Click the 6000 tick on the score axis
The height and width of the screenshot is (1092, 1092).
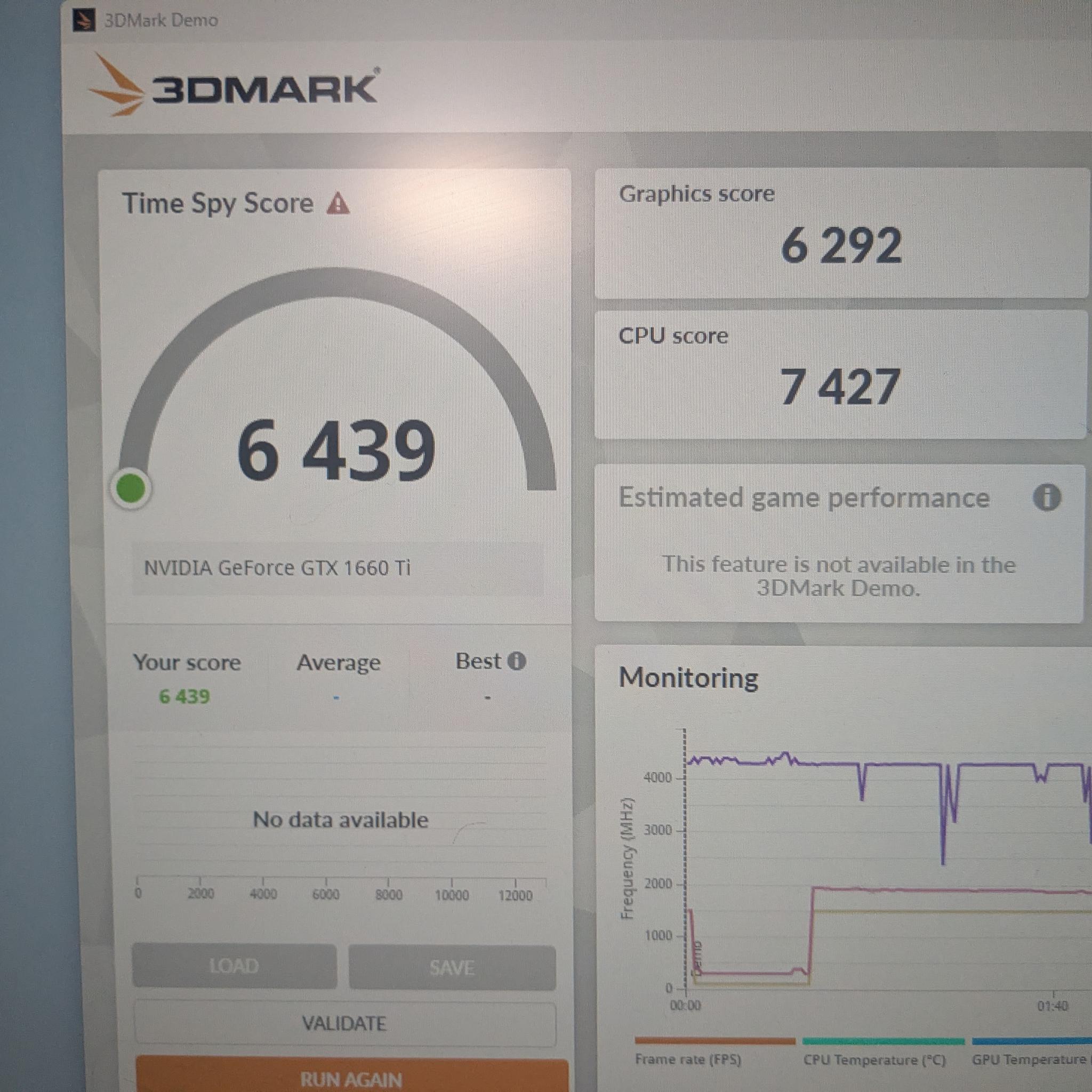pos(326,895)
